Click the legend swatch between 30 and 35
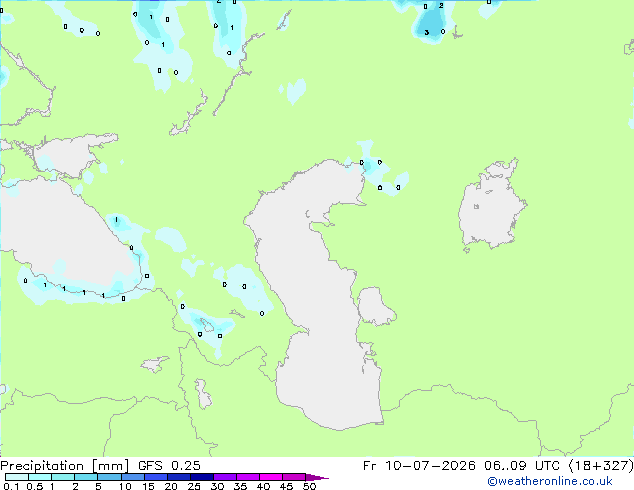This screenshot has width=634, height=490. [x=224, y=477]
